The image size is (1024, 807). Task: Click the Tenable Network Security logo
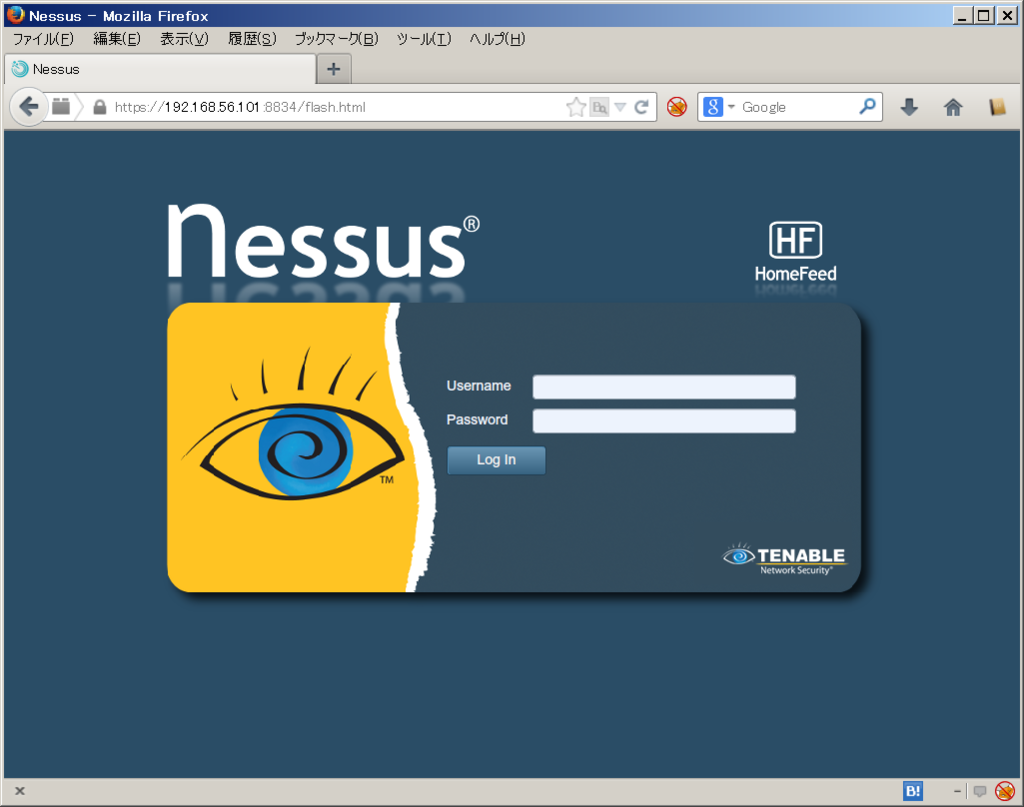click(x=784, y=560)
